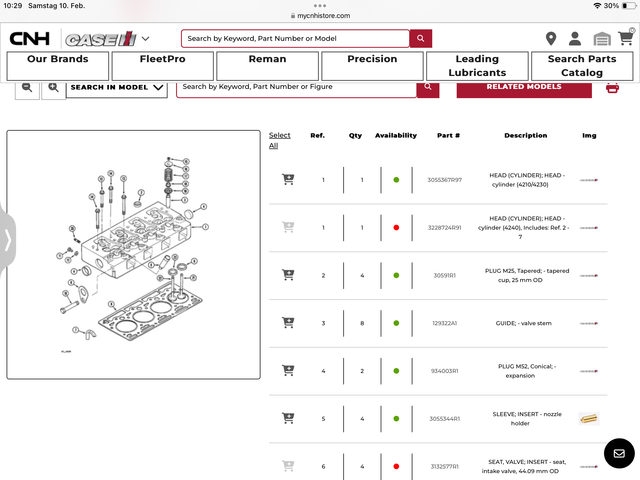Open the Search Parts Catalog menu
The height and width of the screenshot is (480, 640).
click(582, 66)
